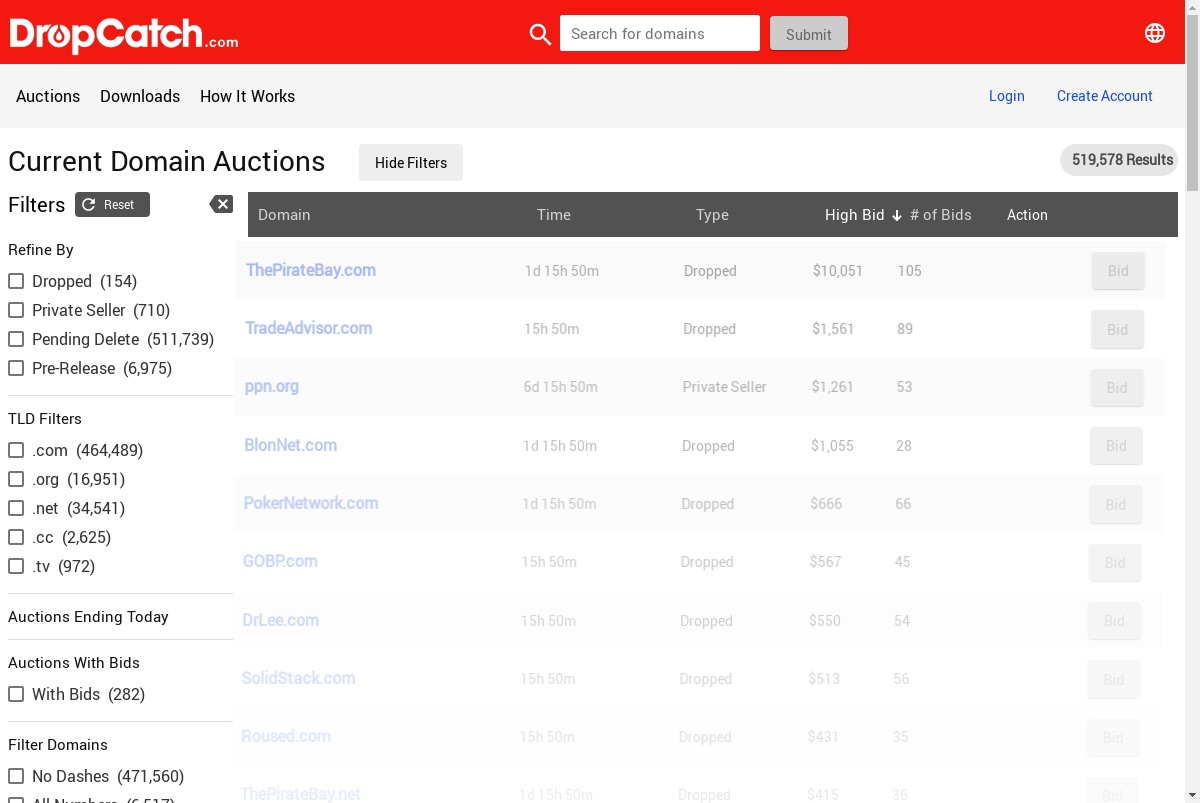Open How It Works page
This screenshot has height=803, width=1200.
click(x=247, y=96)
